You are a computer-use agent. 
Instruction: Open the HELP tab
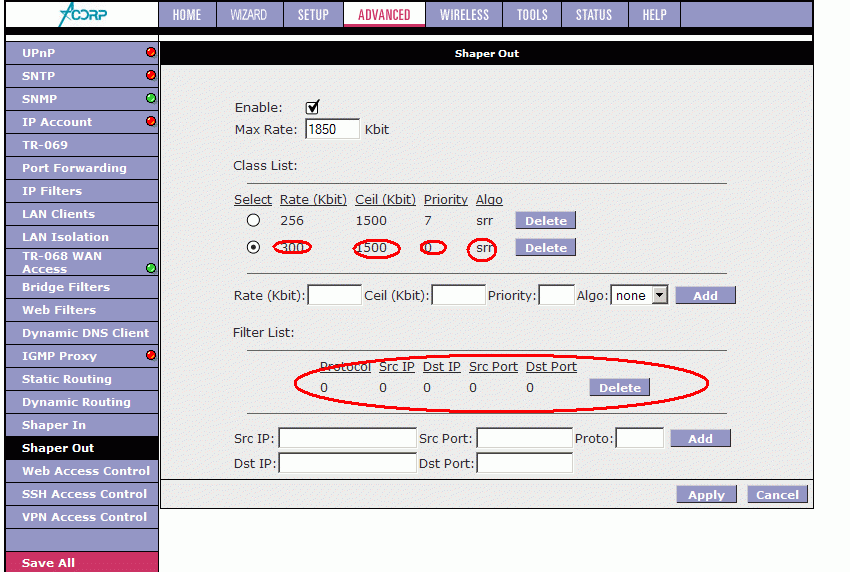click(x=655, y=15)
